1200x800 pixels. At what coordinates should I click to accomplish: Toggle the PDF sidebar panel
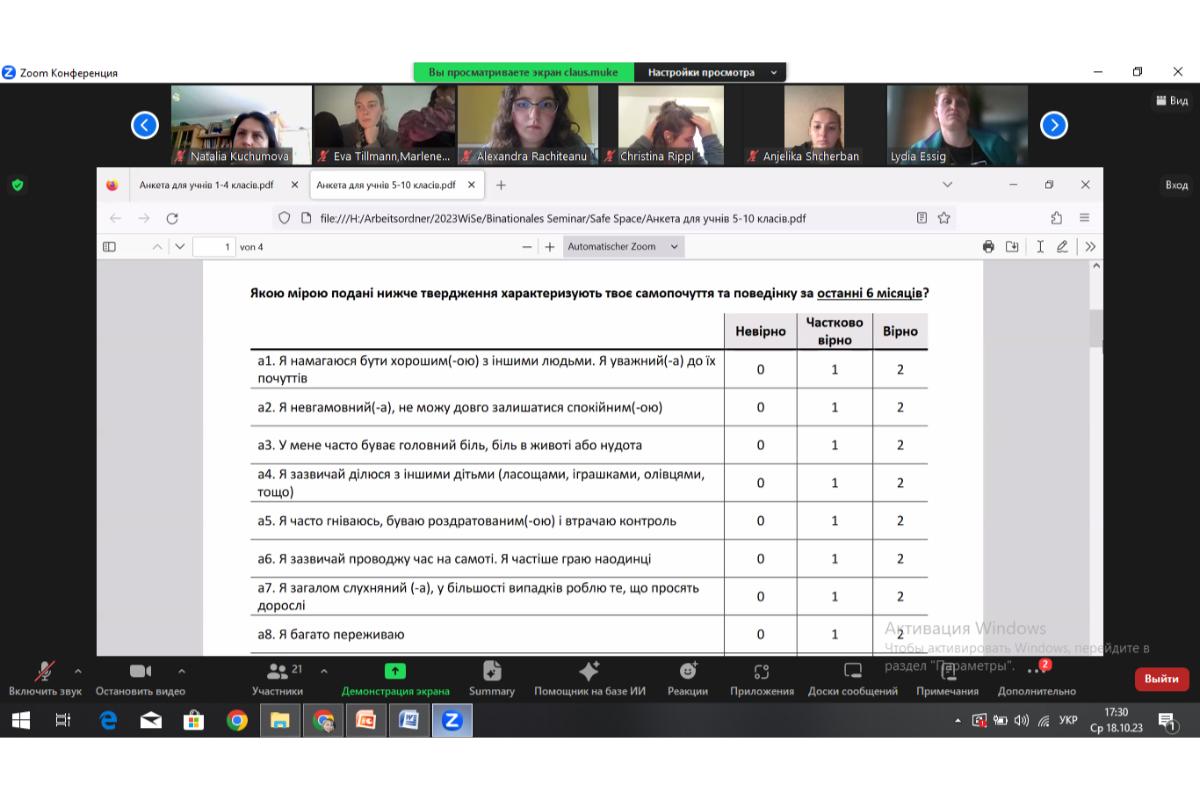click(x=110, y=247)
